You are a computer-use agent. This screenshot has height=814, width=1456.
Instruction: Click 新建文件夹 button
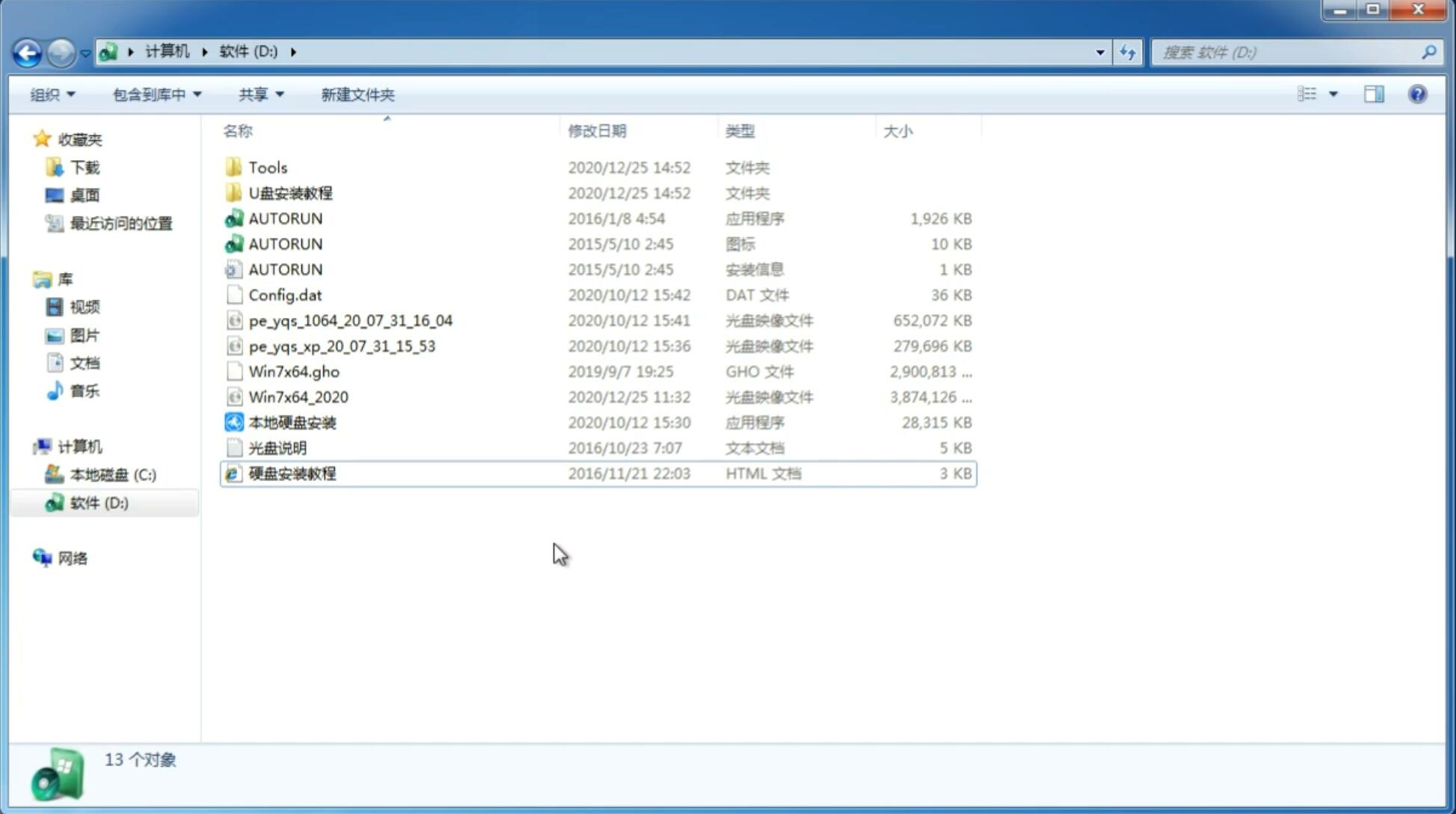tap(357, 93)
